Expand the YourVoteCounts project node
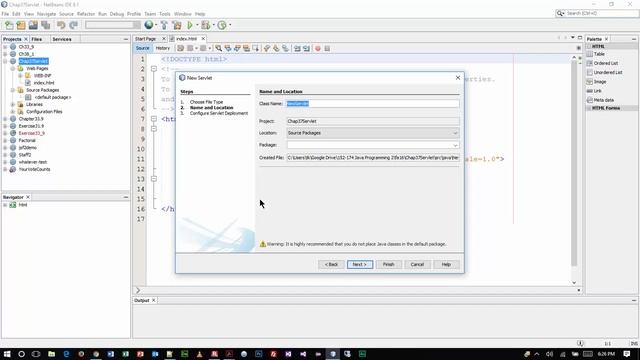 click(5, 169)
